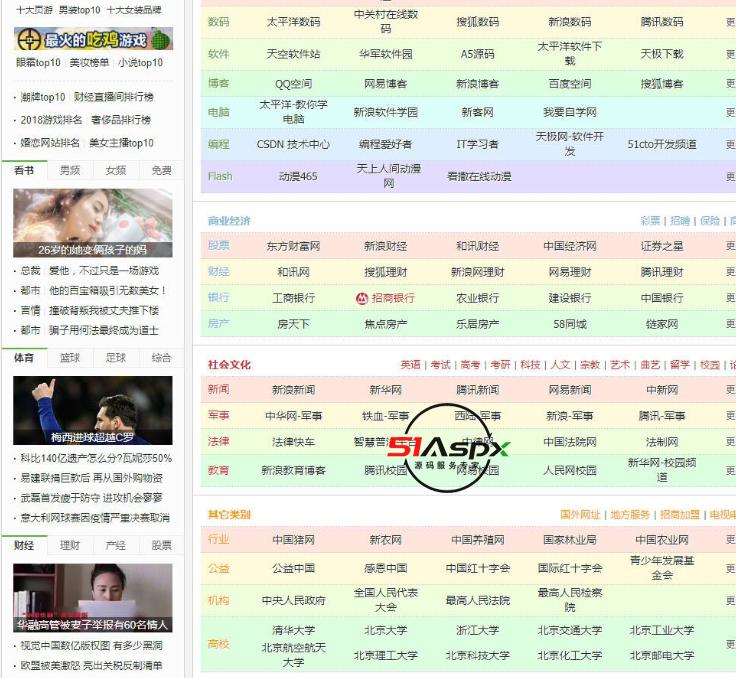Visit 中央人民政府 site
736x678 pixels.
[293, 601]
